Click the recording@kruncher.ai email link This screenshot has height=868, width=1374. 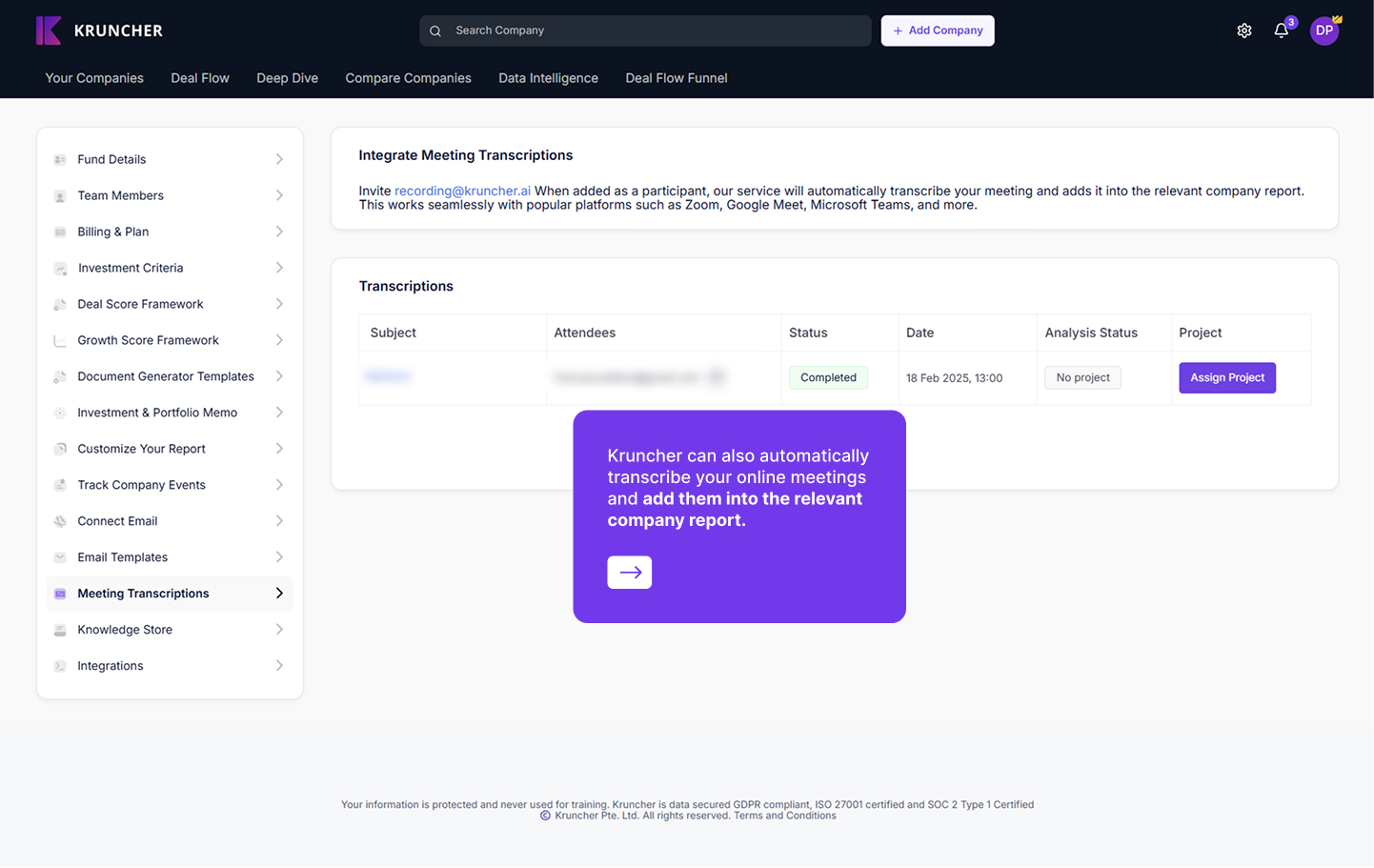click(x=462, y=191)
